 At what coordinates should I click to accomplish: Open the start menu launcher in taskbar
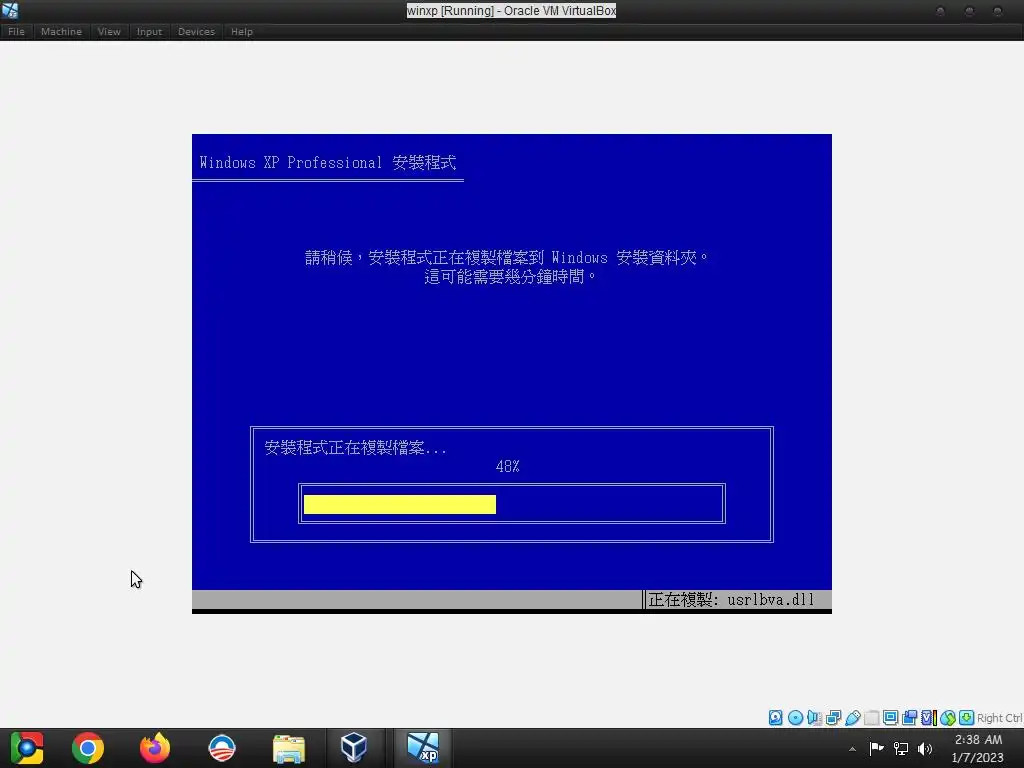pyautogui.click(x=27, y=748)
